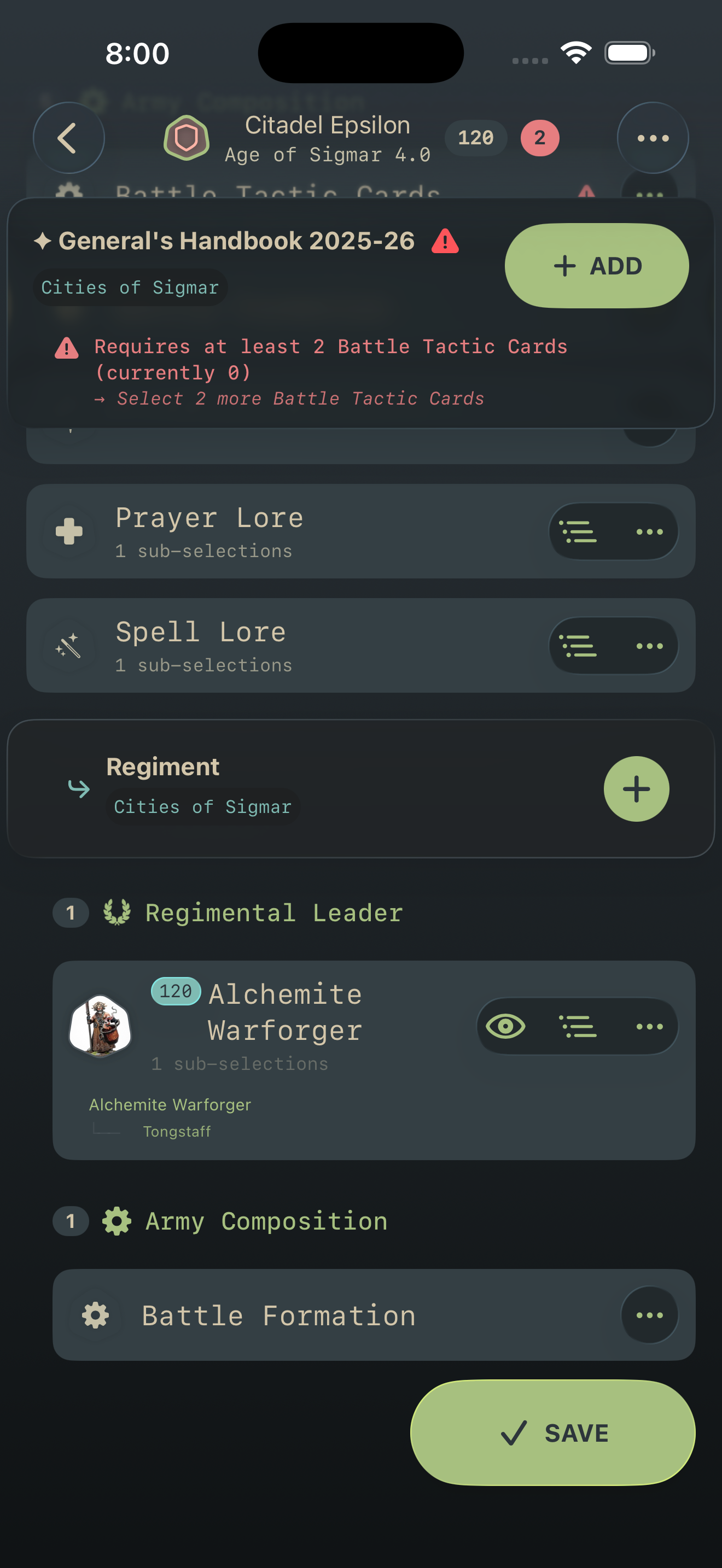Tap the gear icon beside Army Composition
Viewport: 722px width, 1568px height.
pos(117,1221)
